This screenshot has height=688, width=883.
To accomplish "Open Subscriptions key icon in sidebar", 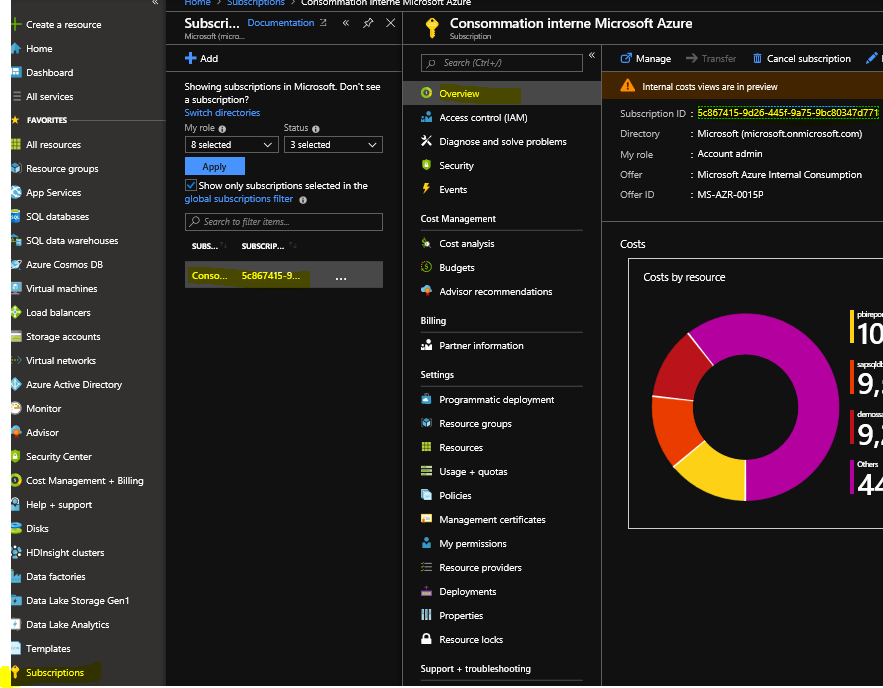I will (15, 672).
